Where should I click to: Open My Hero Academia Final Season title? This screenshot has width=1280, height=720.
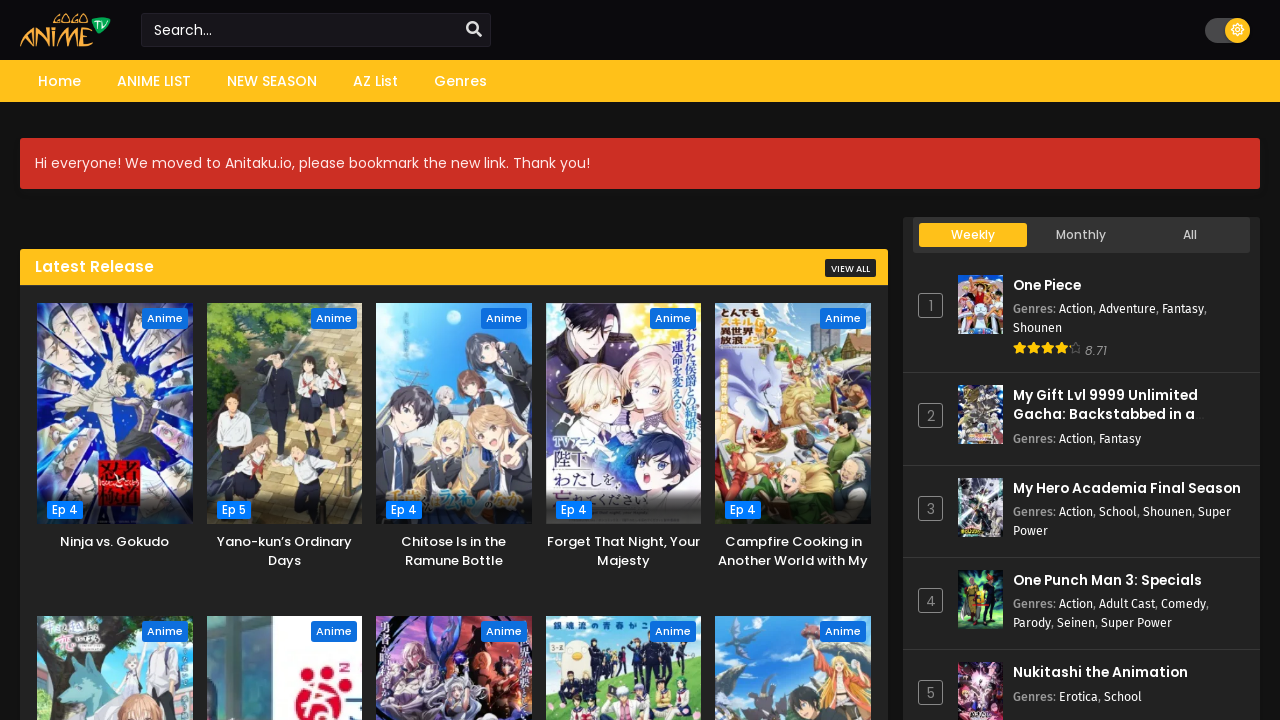point(1127,488)
